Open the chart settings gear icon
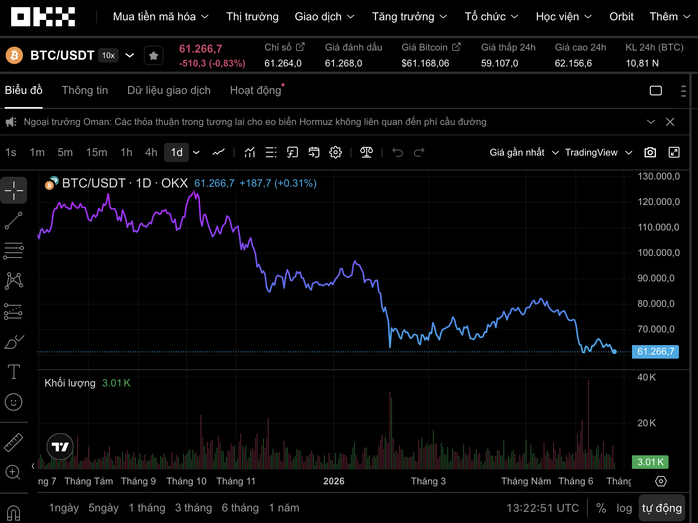The height and width of the screenshot is (523, 698). (x=335, y=153)
